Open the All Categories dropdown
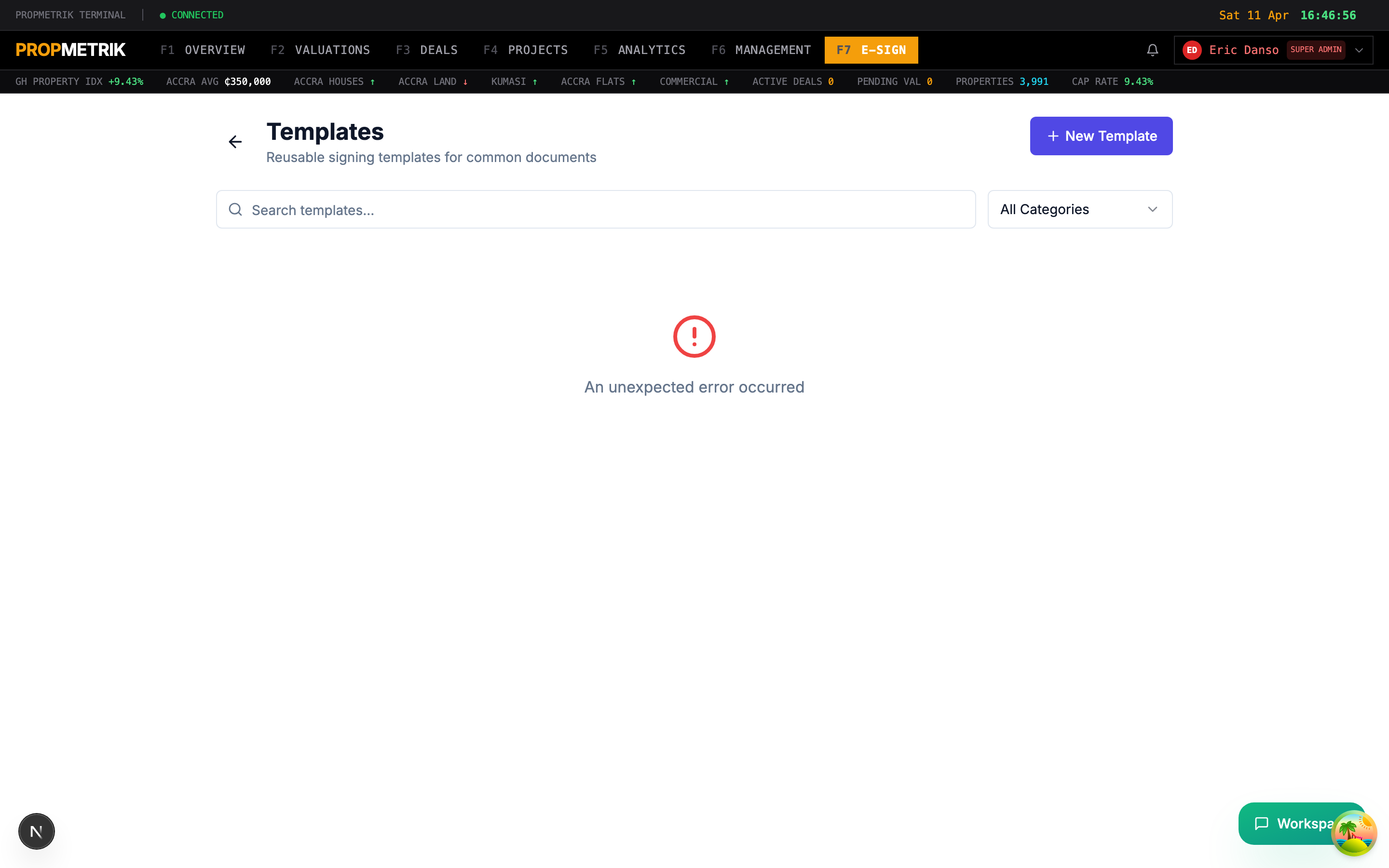 pos(1080,210)
